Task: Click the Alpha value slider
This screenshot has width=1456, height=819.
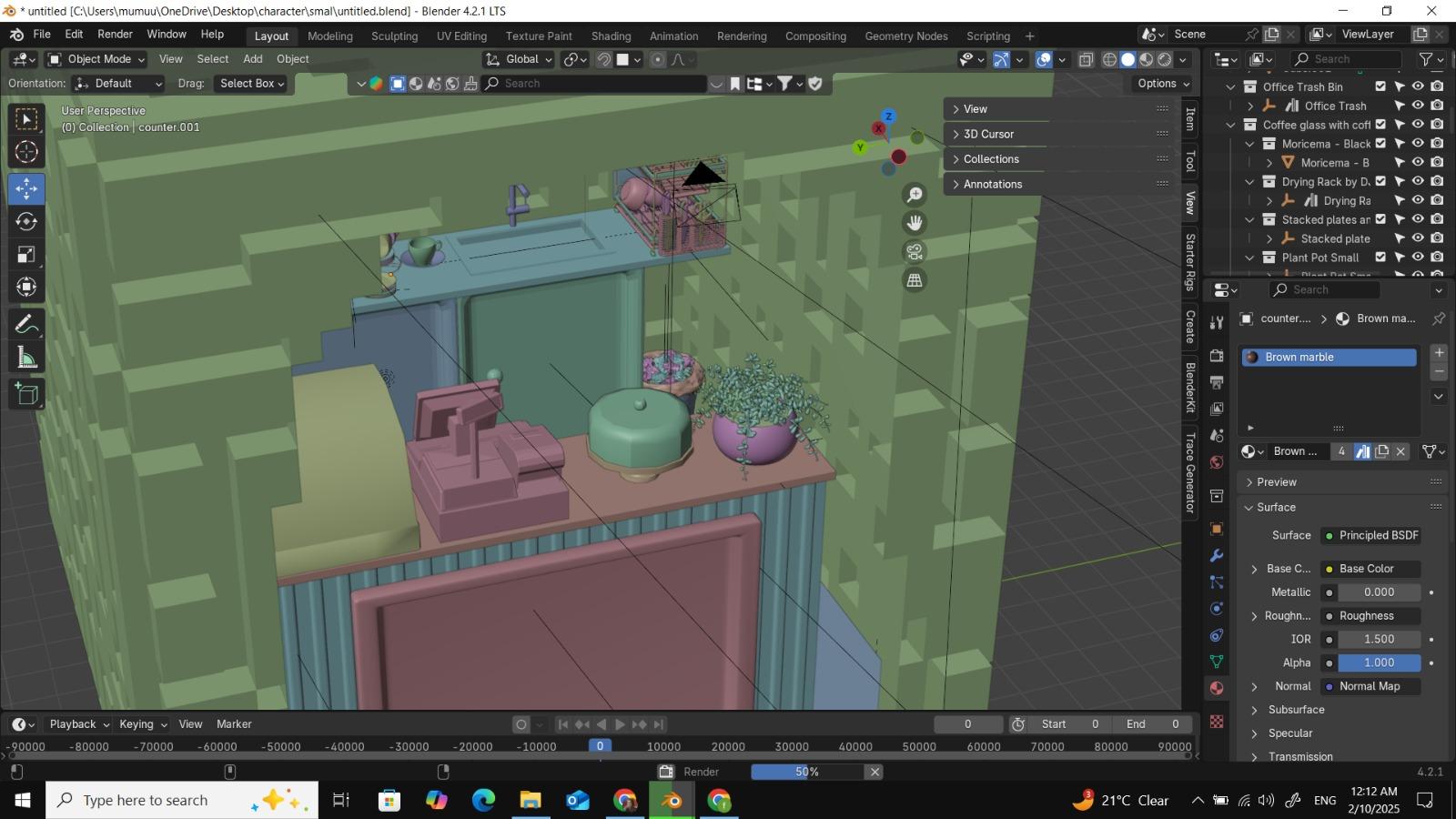Action: pos(1379,663)
